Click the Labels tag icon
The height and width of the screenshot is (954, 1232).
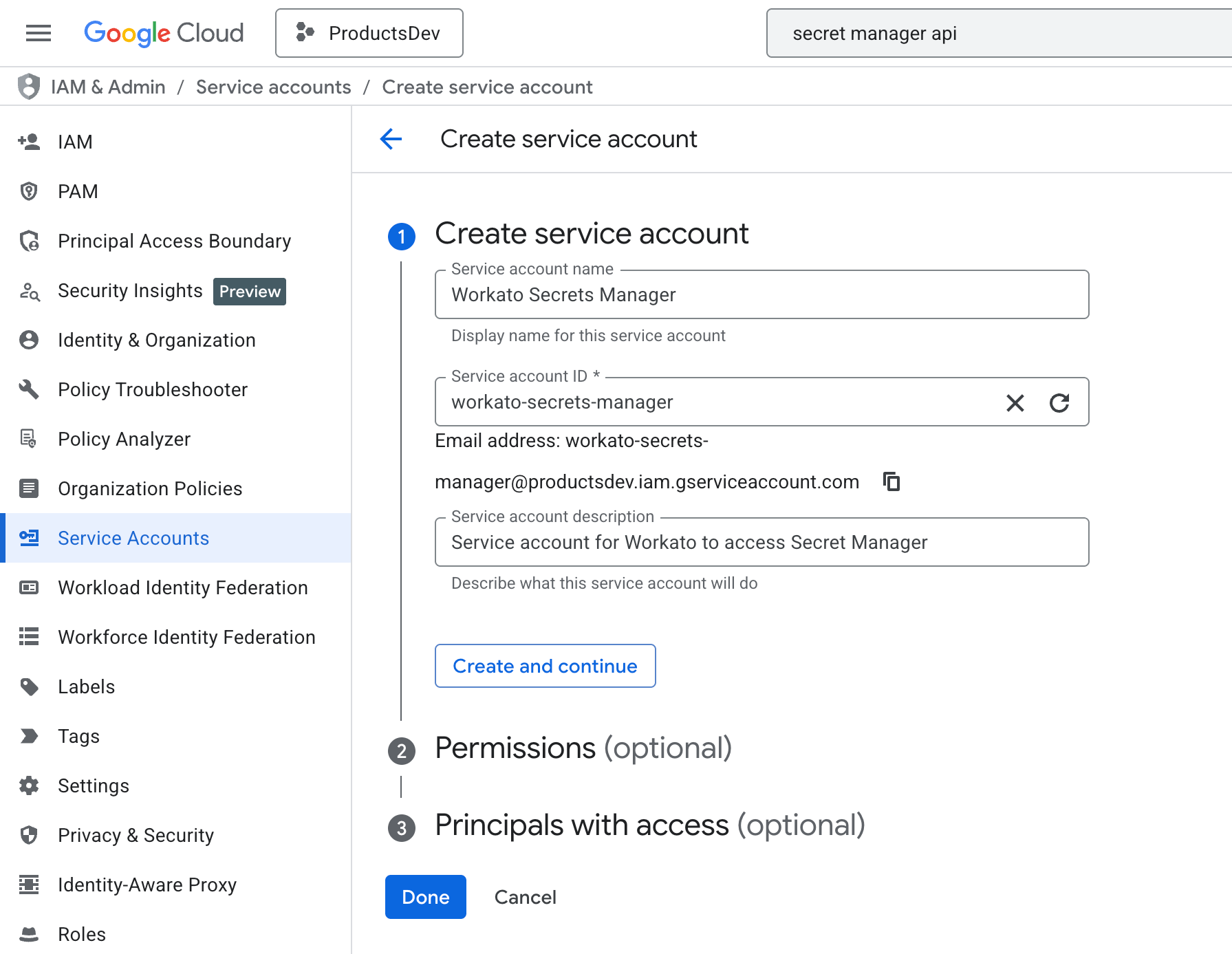pyautogui.click(x=28, y=686)
